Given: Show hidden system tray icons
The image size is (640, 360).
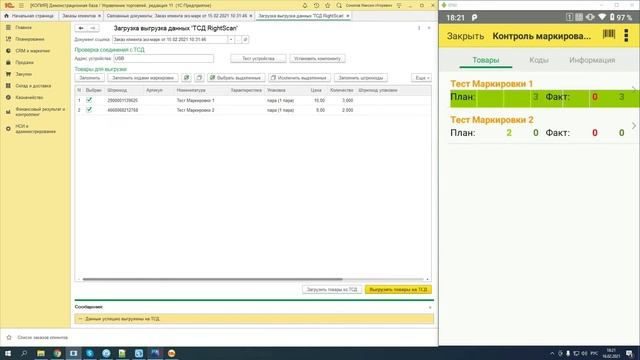Looking at the screenshot, I should pos(552,353).
